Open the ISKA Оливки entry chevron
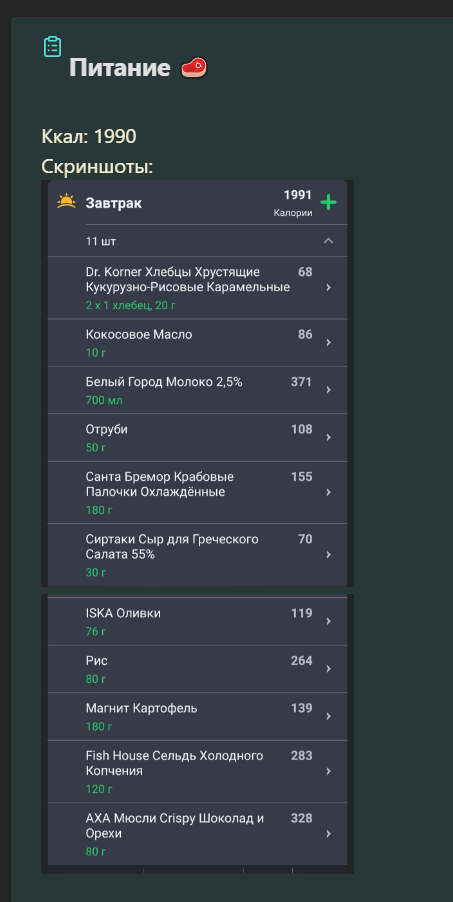 click(328, 621)
